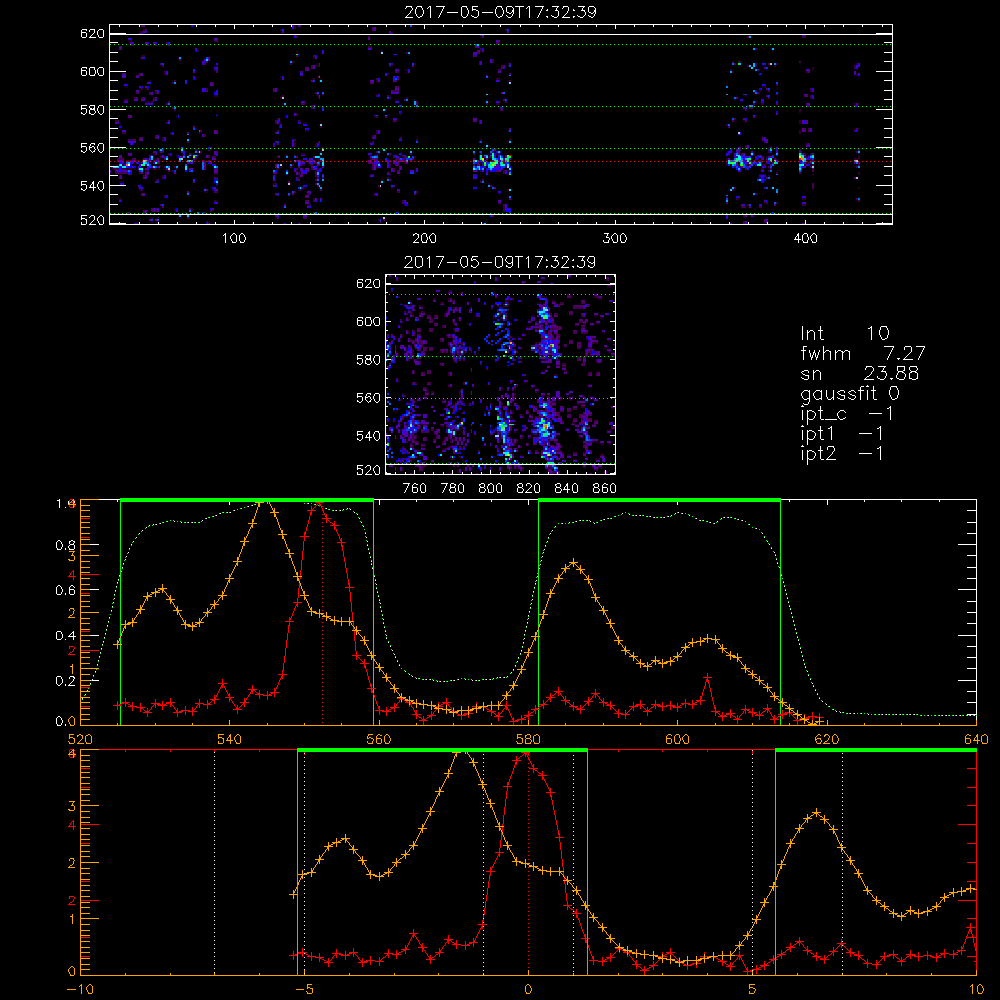Select the white "0.2" y-axis label
Image resolution: width=1000 pixels, height=1000 pixels.
[x=66, y=681]
